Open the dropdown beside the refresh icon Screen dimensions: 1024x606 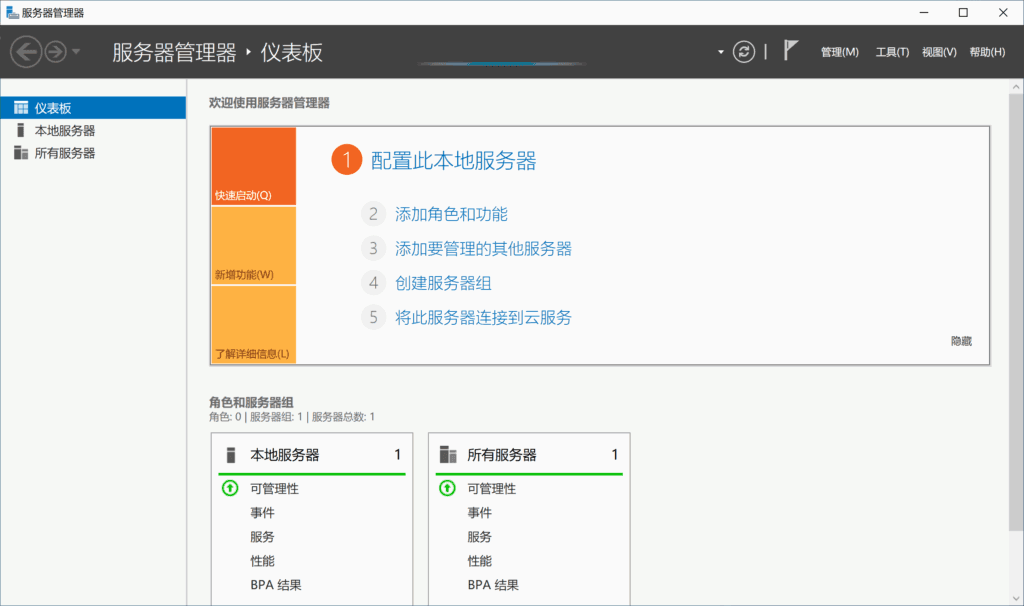(x=719, y=51)
